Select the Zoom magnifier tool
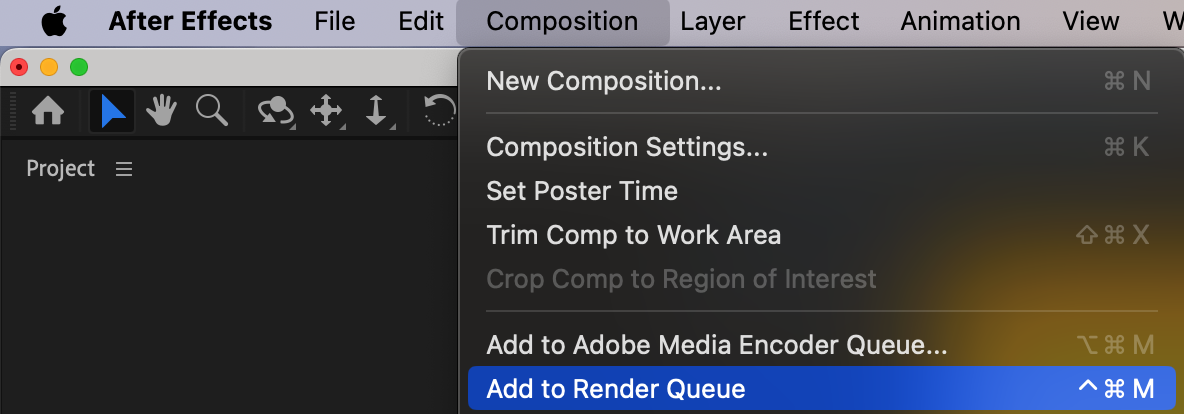Viewport: 1184px width, 414px height. (212, 110)
